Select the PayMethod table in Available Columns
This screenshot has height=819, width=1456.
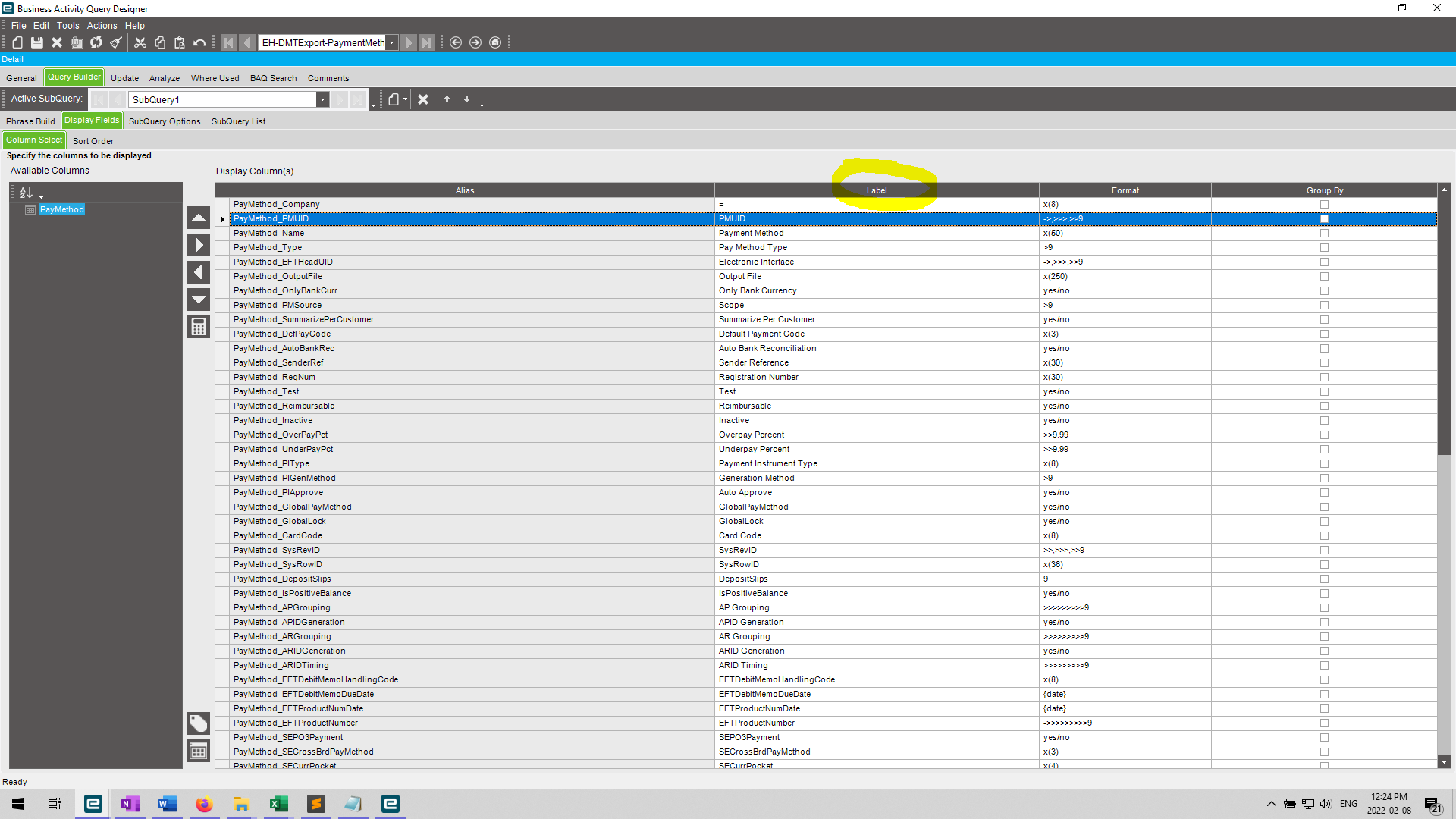coord(62,209)
